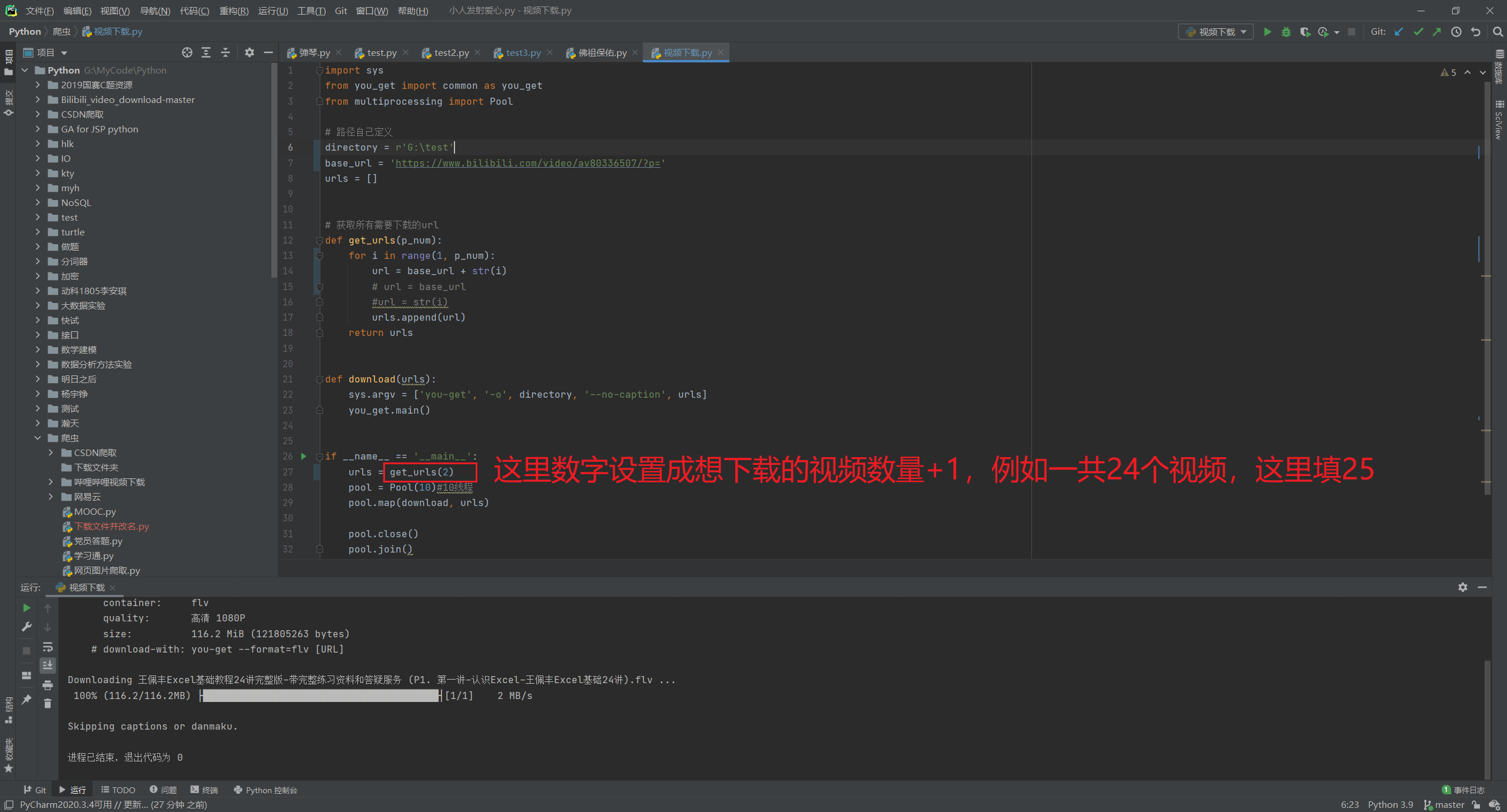Collapse the 爬虫 folder
The width and height of the screenshot is (1507, 812).
point(38,438)
